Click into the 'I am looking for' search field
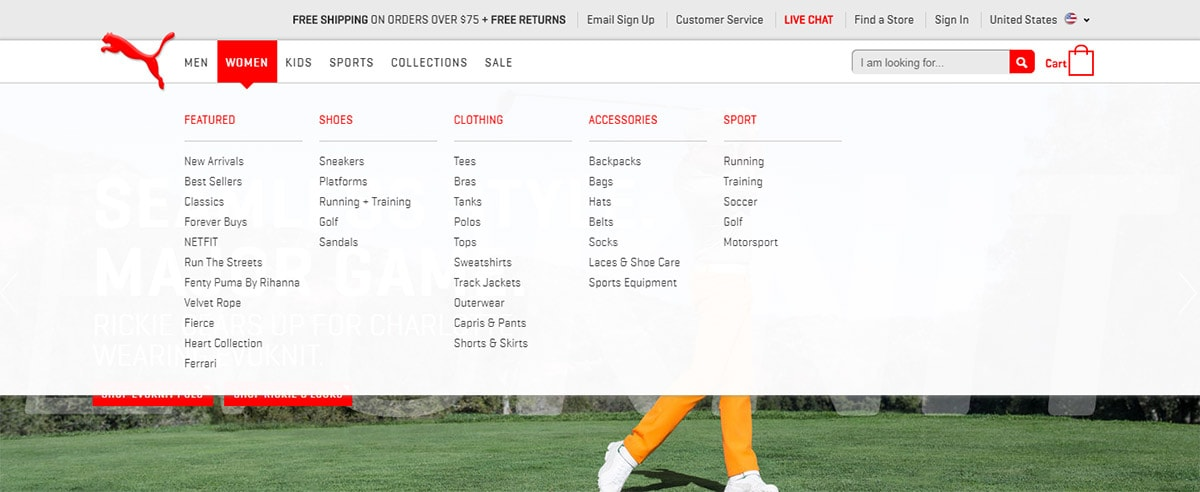 pyautogui.click(x=930, y=63)
